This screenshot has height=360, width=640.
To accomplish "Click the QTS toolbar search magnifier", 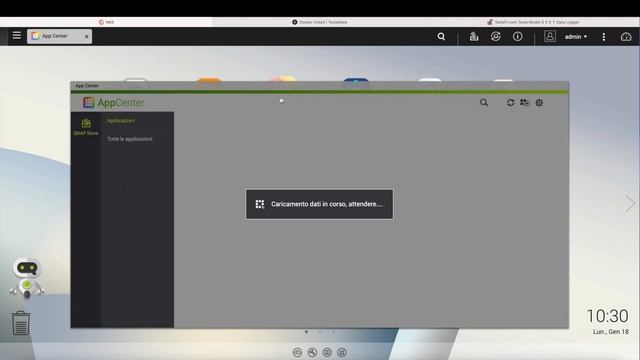I will pos(441,36).
